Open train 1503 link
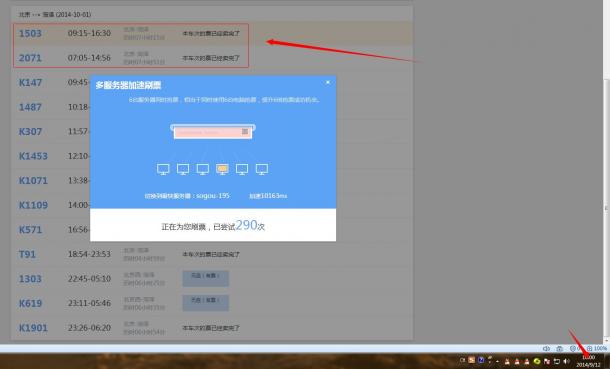The width and height of the screenshot is (610, 369). [30, 33]
